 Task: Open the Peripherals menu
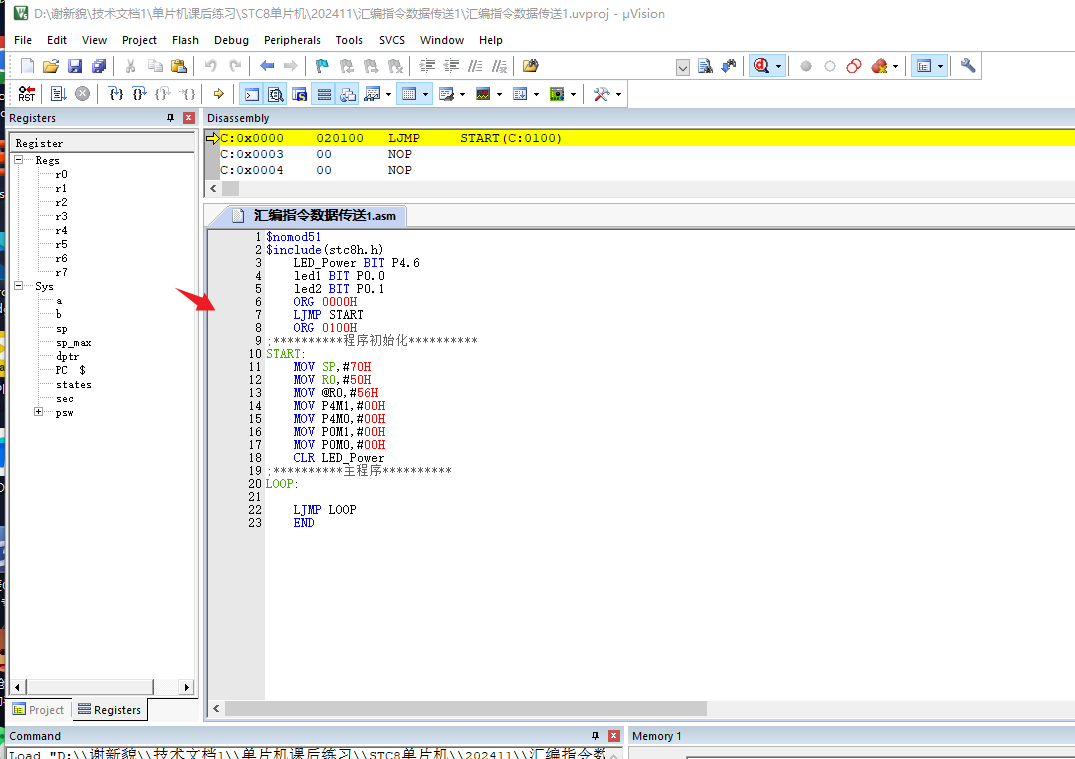point(292,40)
